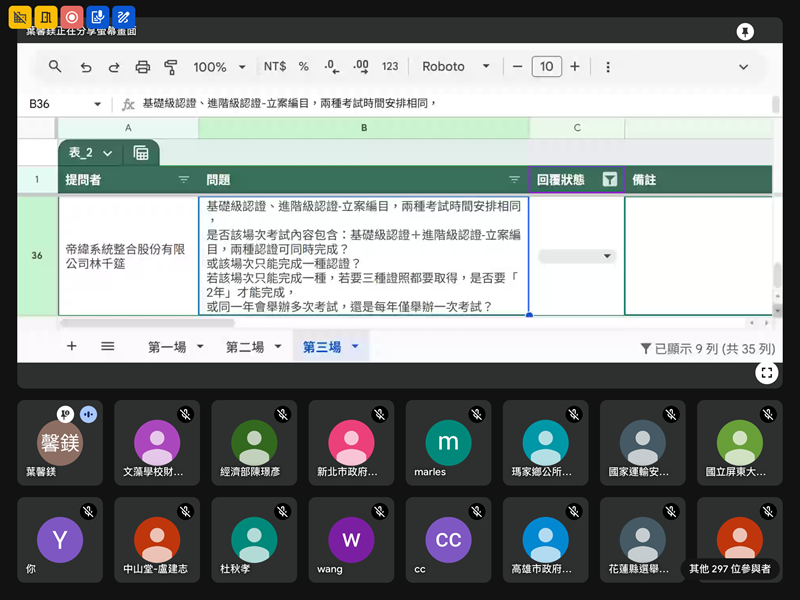The height and width of the screenshot is (600, 800).
Task: Open the 123 number formats menu
Action: pos(390,66)
